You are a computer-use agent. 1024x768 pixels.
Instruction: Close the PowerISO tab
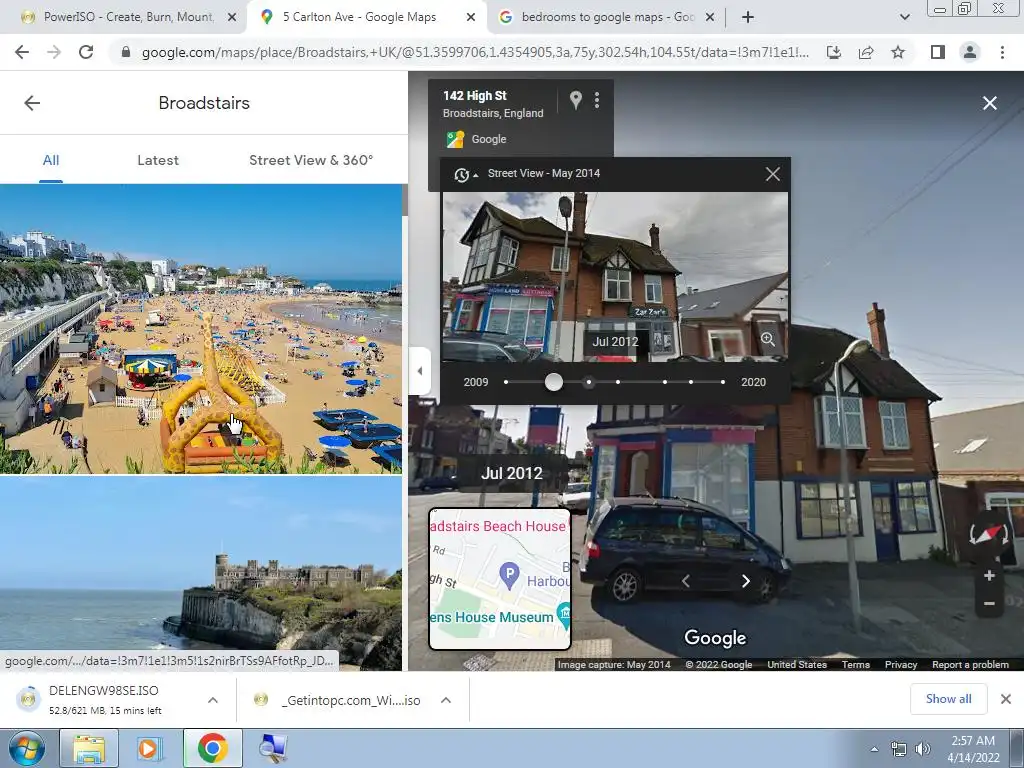232,18
